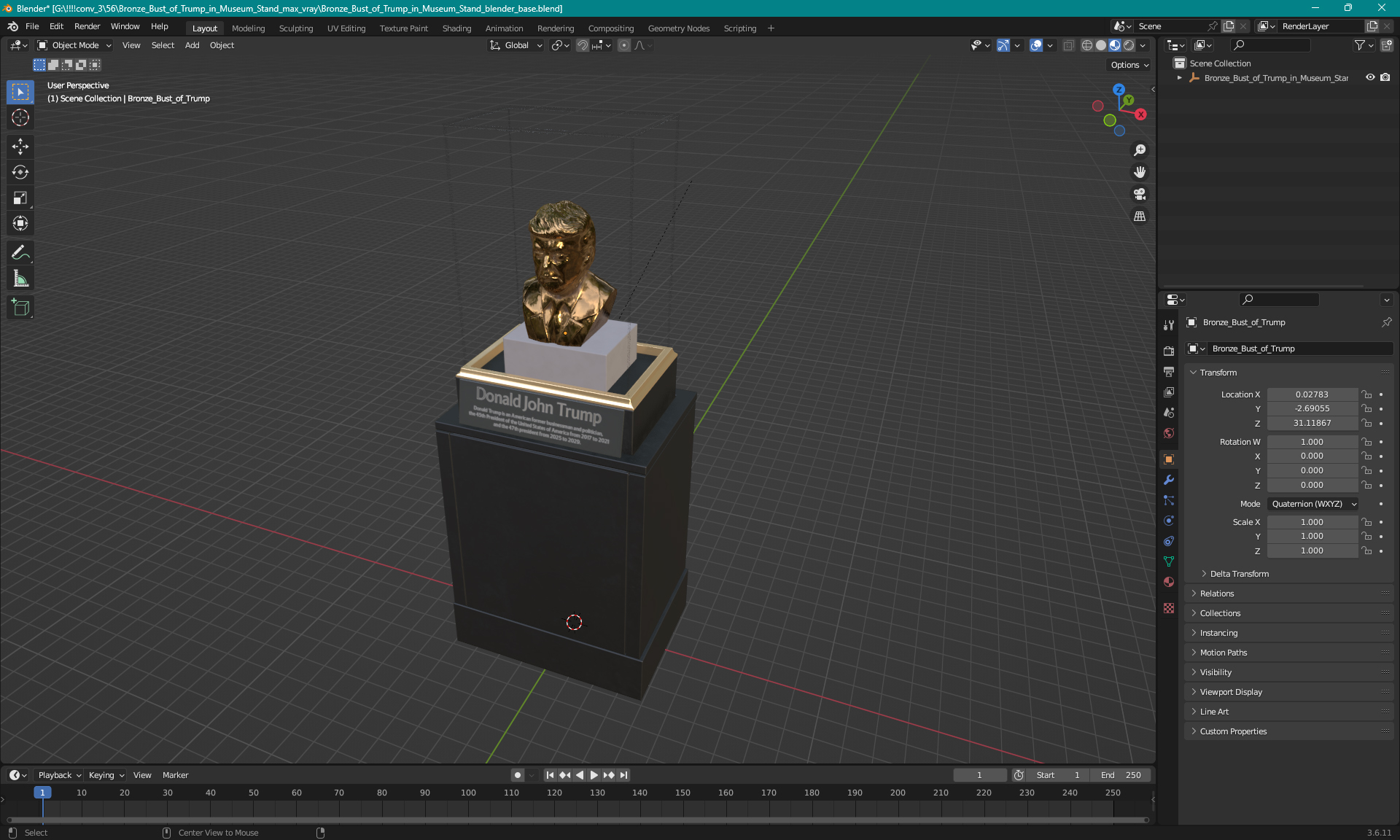Open Material properties tab

tap(1169, 582)
